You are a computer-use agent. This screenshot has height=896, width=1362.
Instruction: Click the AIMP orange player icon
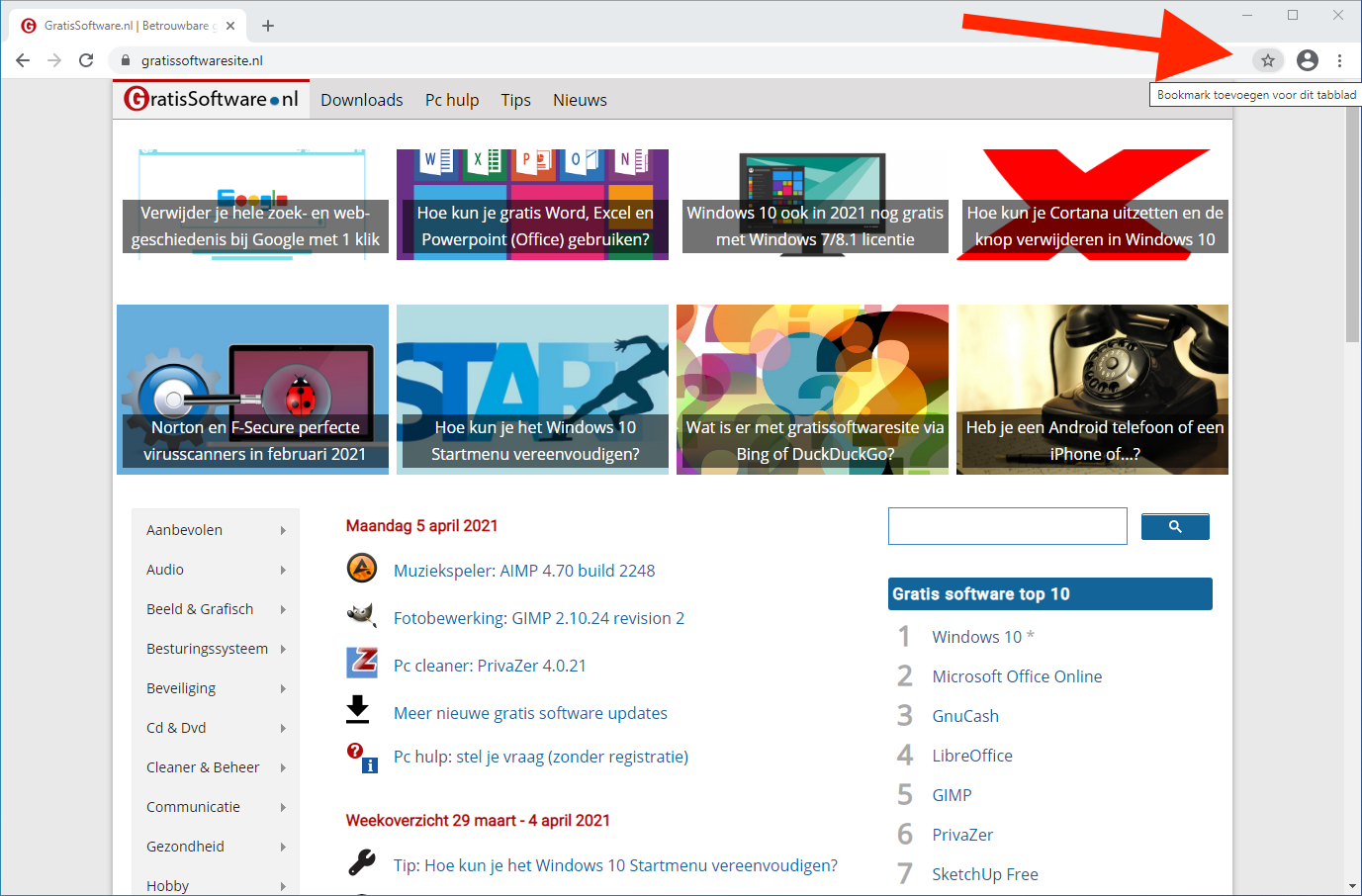pyautogui.click(x=362, y=569)
